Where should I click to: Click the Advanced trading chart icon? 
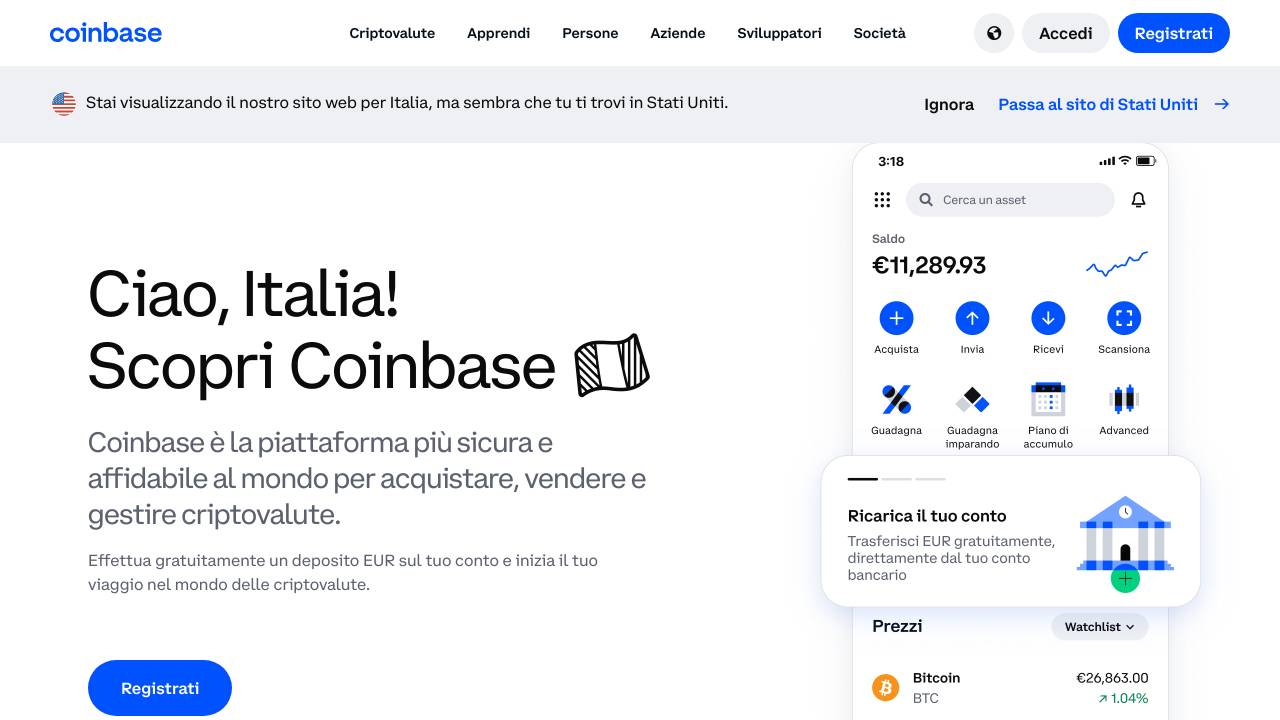1123,399
